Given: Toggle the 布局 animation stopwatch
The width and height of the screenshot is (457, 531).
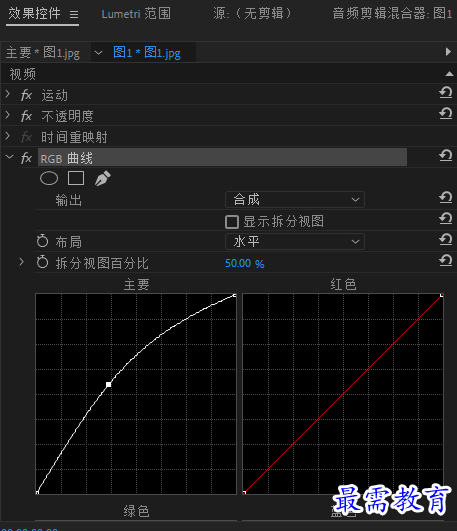Looking at the screenshot, I should [42, 241].
